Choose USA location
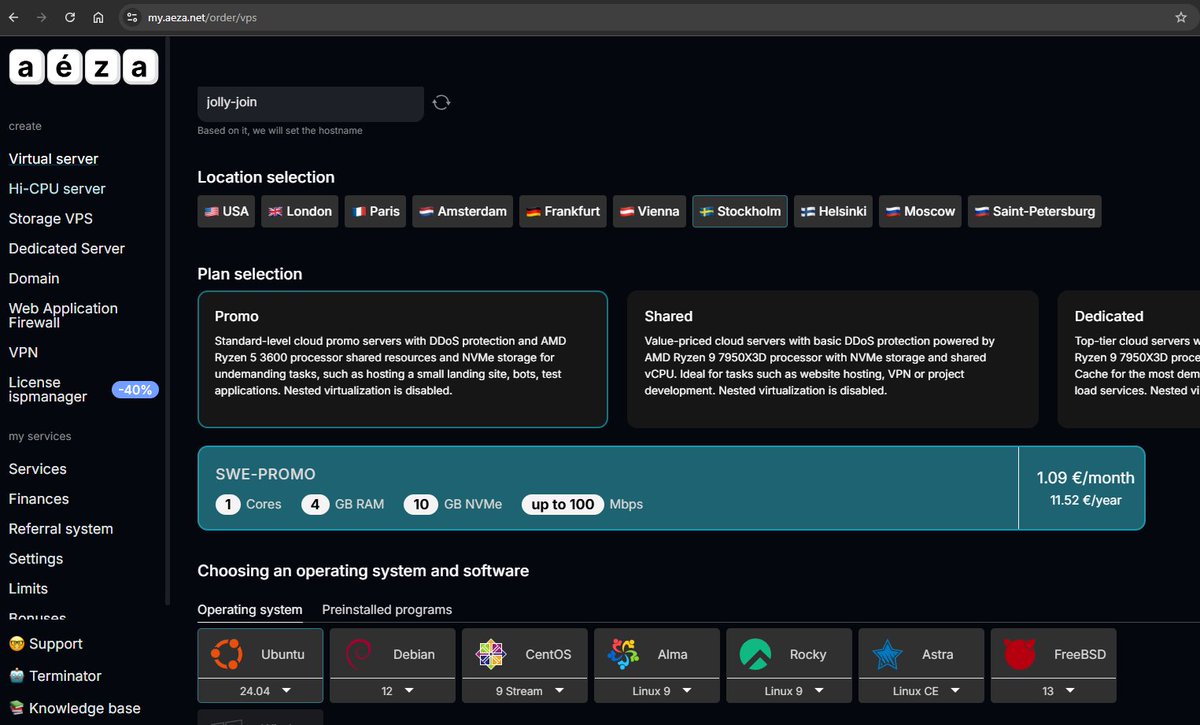 (226, 211)
